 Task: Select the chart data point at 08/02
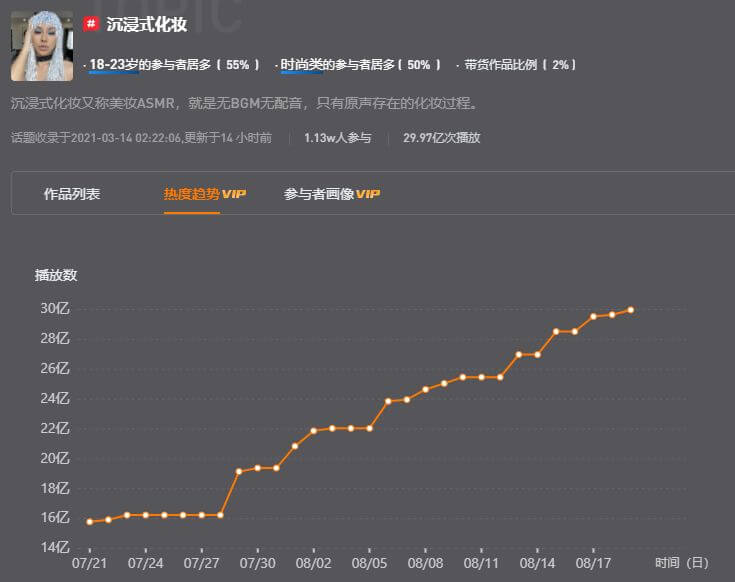tap(314, 431)
